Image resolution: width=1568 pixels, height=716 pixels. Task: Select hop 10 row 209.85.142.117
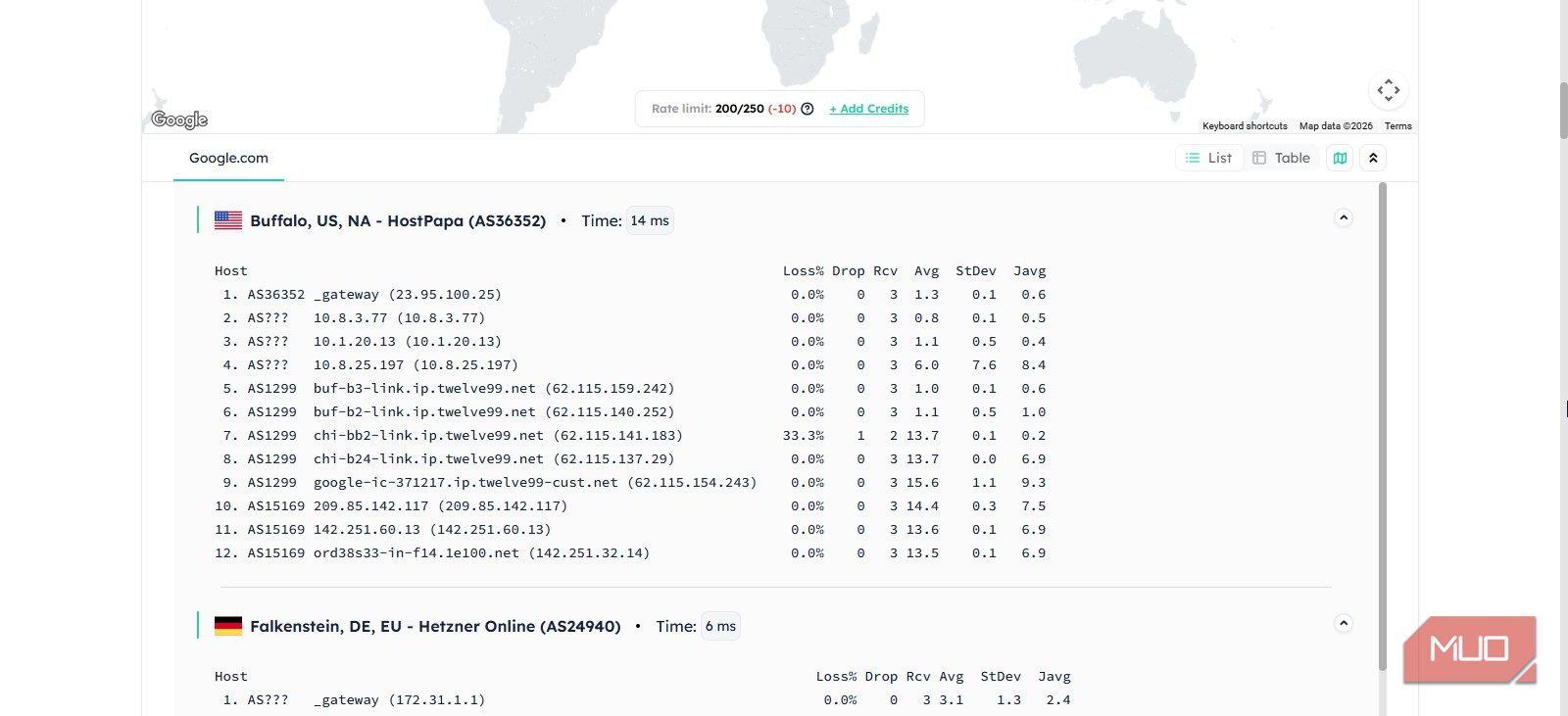(630, 506)
